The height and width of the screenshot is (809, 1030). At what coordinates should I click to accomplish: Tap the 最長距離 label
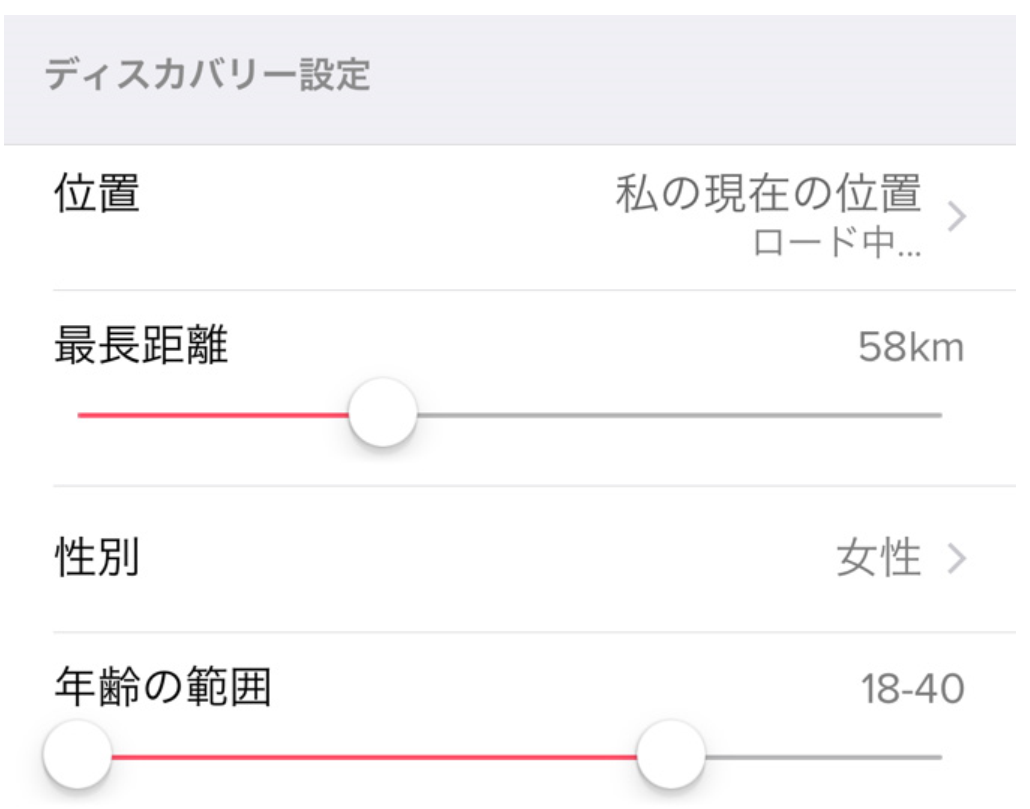(140, 347)
